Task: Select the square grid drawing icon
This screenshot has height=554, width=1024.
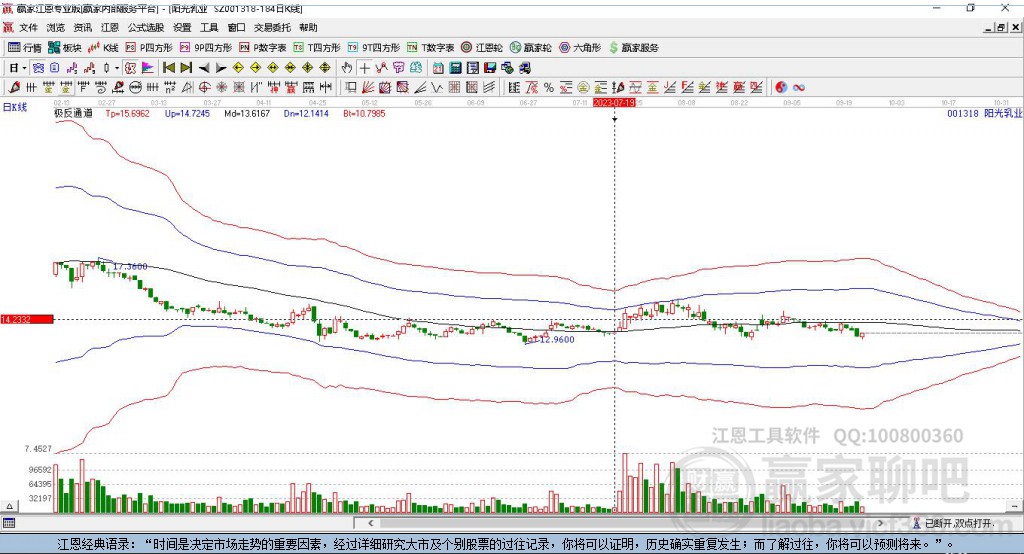Action: pyautogui.click(x=455, y=87)
